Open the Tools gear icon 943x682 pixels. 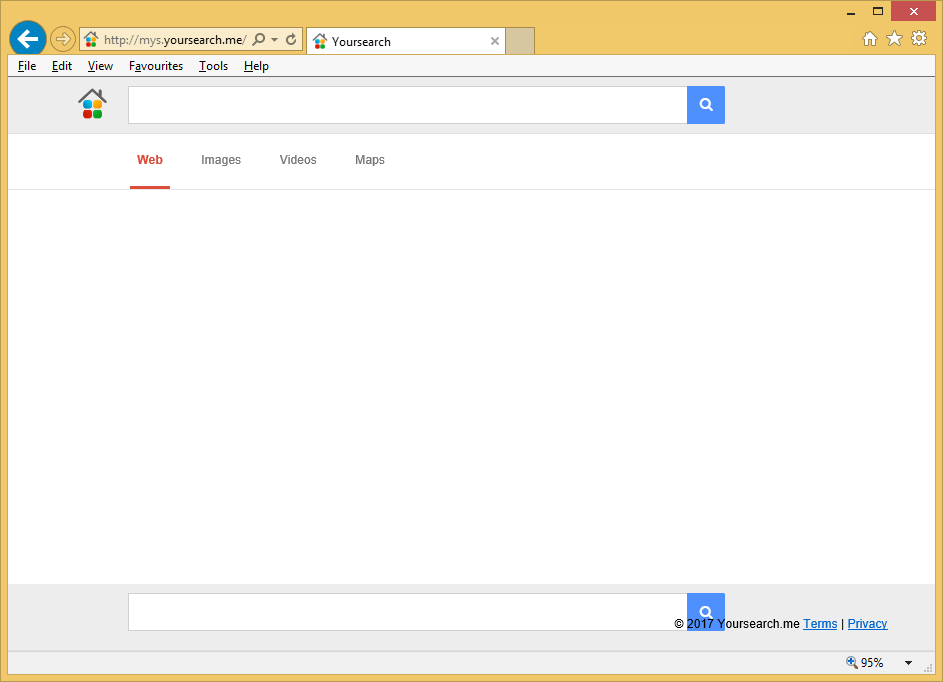(x=918, y=39)
